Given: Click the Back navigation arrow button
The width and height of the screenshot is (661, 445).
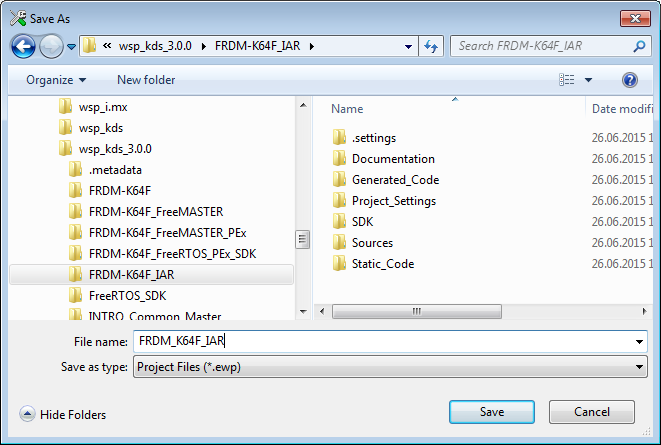Looking at the screenshot, I should point(24,46).
